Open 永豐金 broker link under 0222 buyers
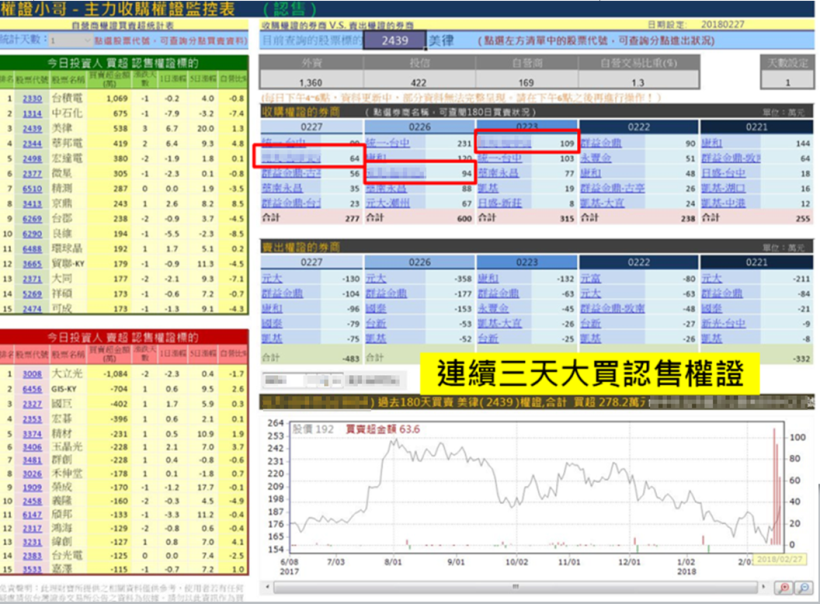Viewport: 820px width, 604px height. coord(596,158)
